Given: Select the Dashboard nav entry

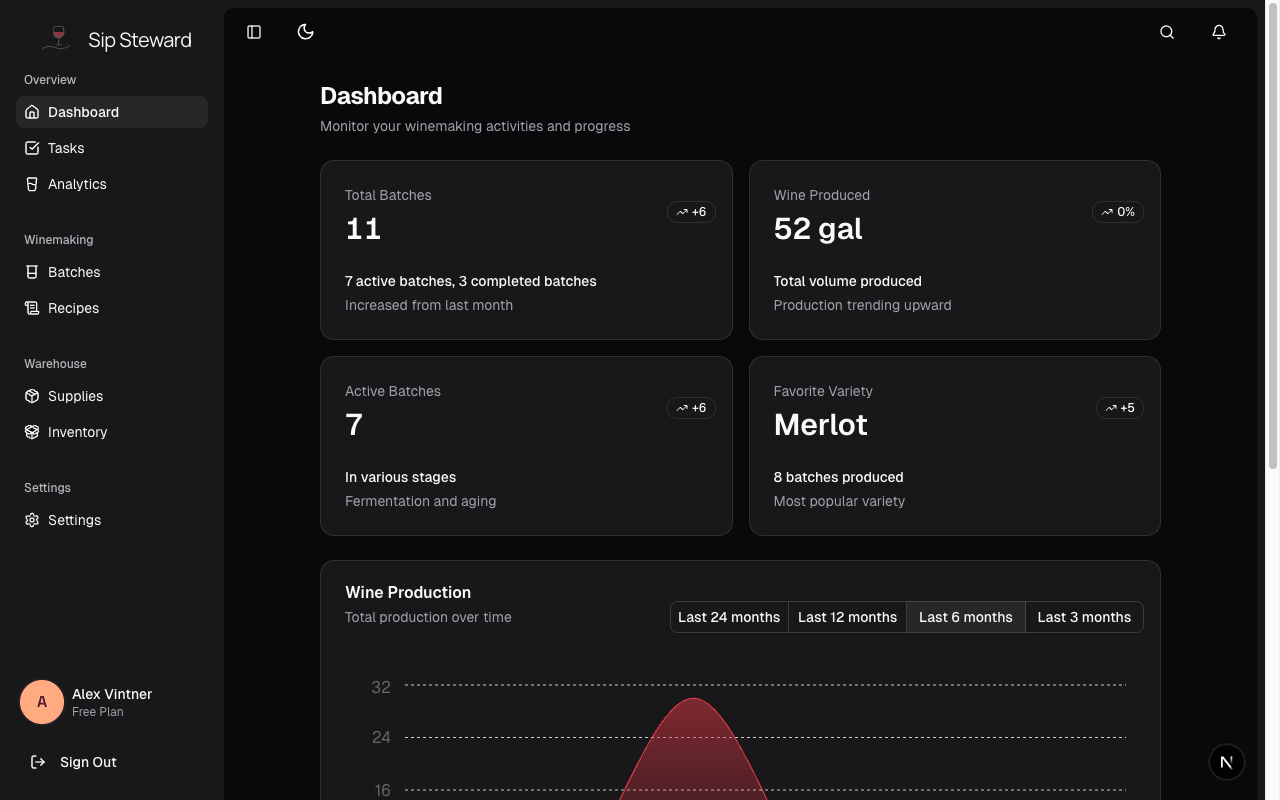Looking at the screenshot, I should tap(83, 112).
